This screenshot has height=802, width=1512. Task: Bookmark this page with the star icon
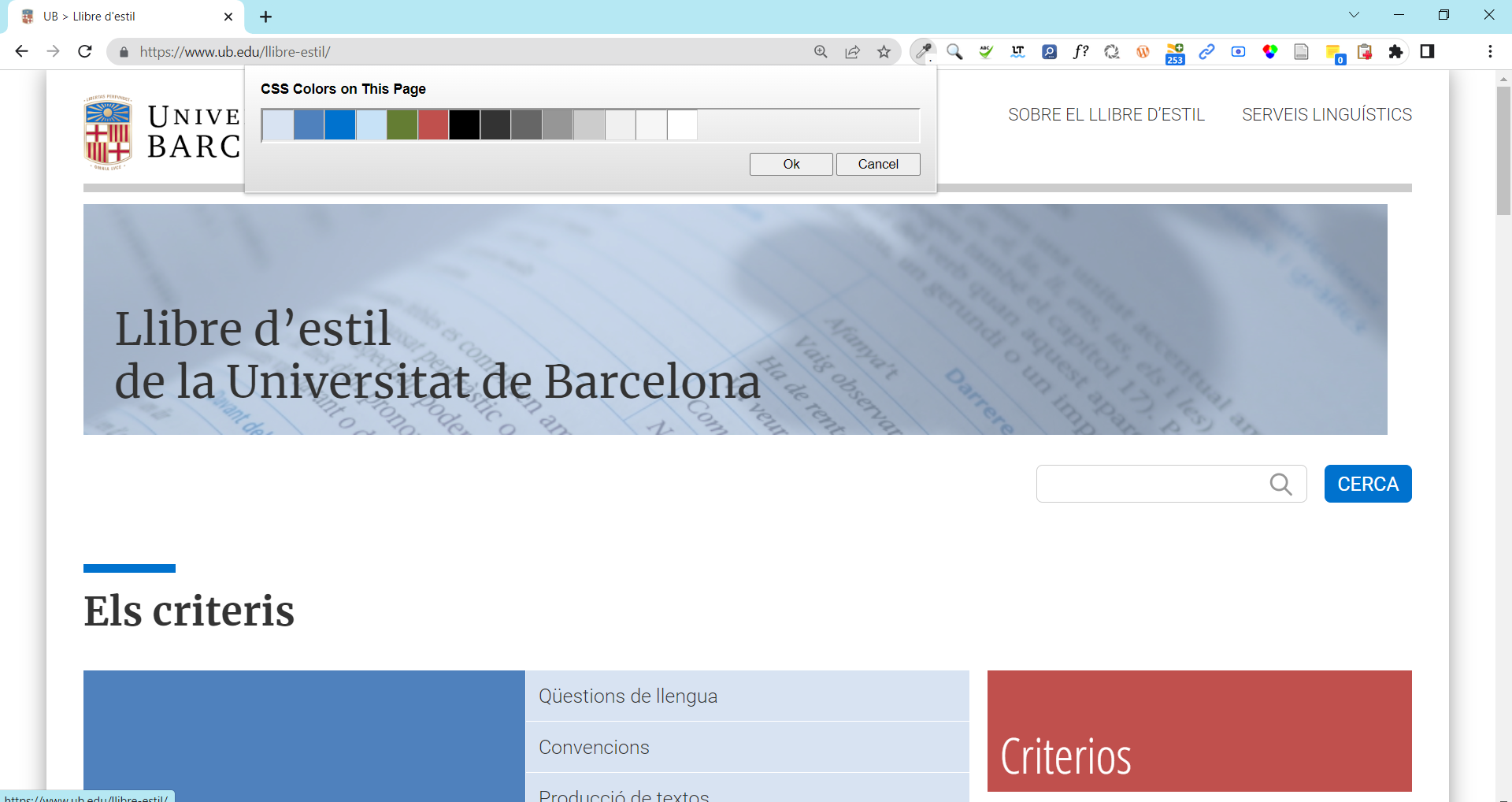point(884,51)
